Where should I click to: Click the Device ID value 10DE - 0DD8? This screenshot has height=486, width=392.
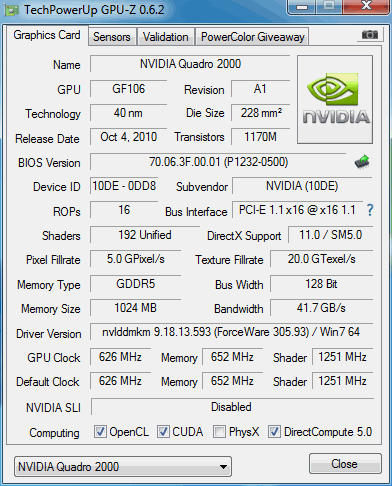click(x=124, y=186)
